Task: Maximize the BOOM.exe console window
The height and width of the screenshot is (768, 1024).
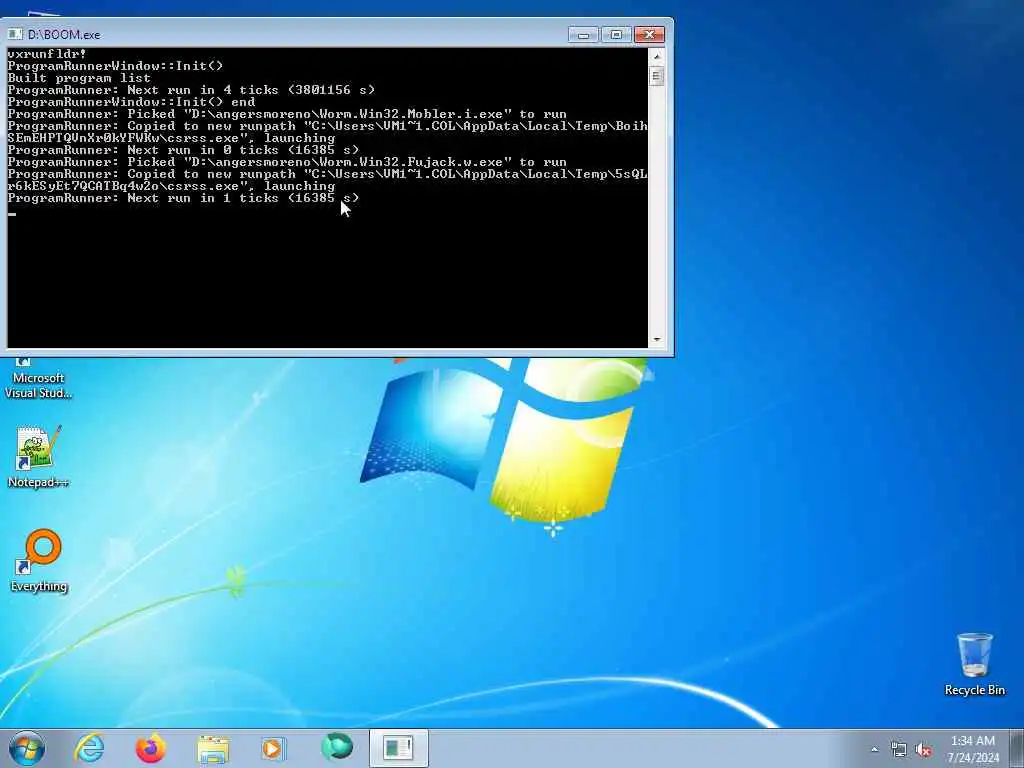Action: 616,35
